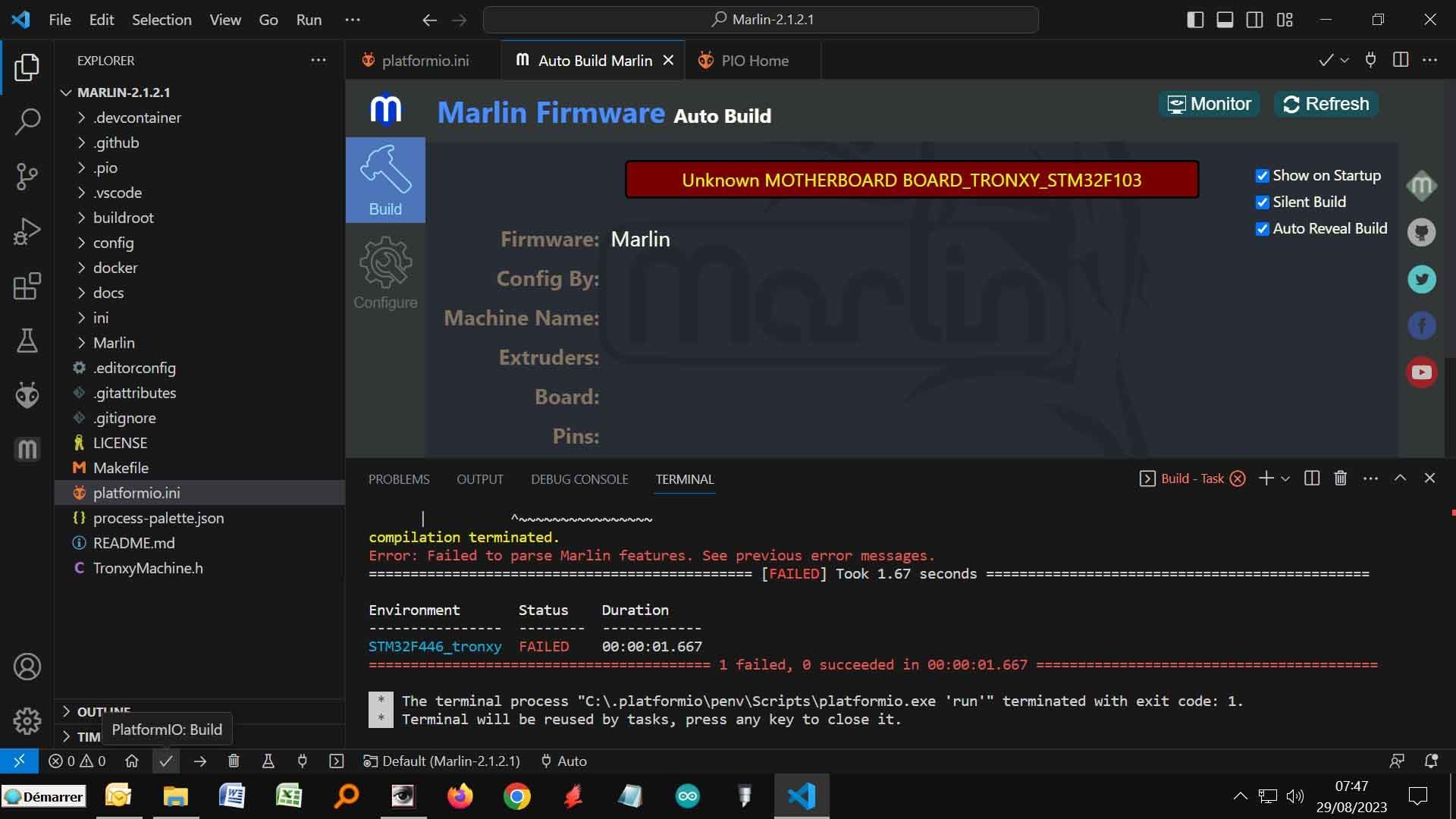Image resolution: width=1456 pixels, height=819 pixels.
Task: Open the Explorer view in activity bar
Action: click(27, 67)
